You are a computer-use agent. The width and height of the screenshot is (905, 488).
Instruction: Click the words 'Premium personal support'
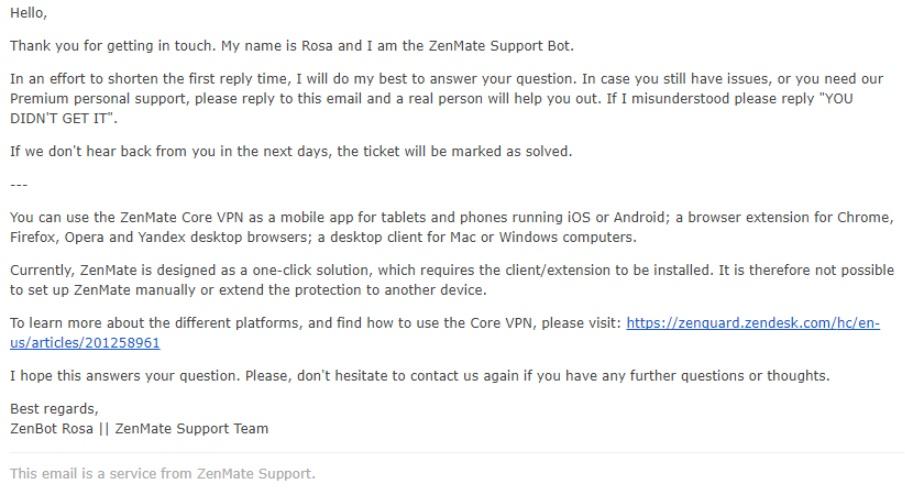(x=99, y=99)
